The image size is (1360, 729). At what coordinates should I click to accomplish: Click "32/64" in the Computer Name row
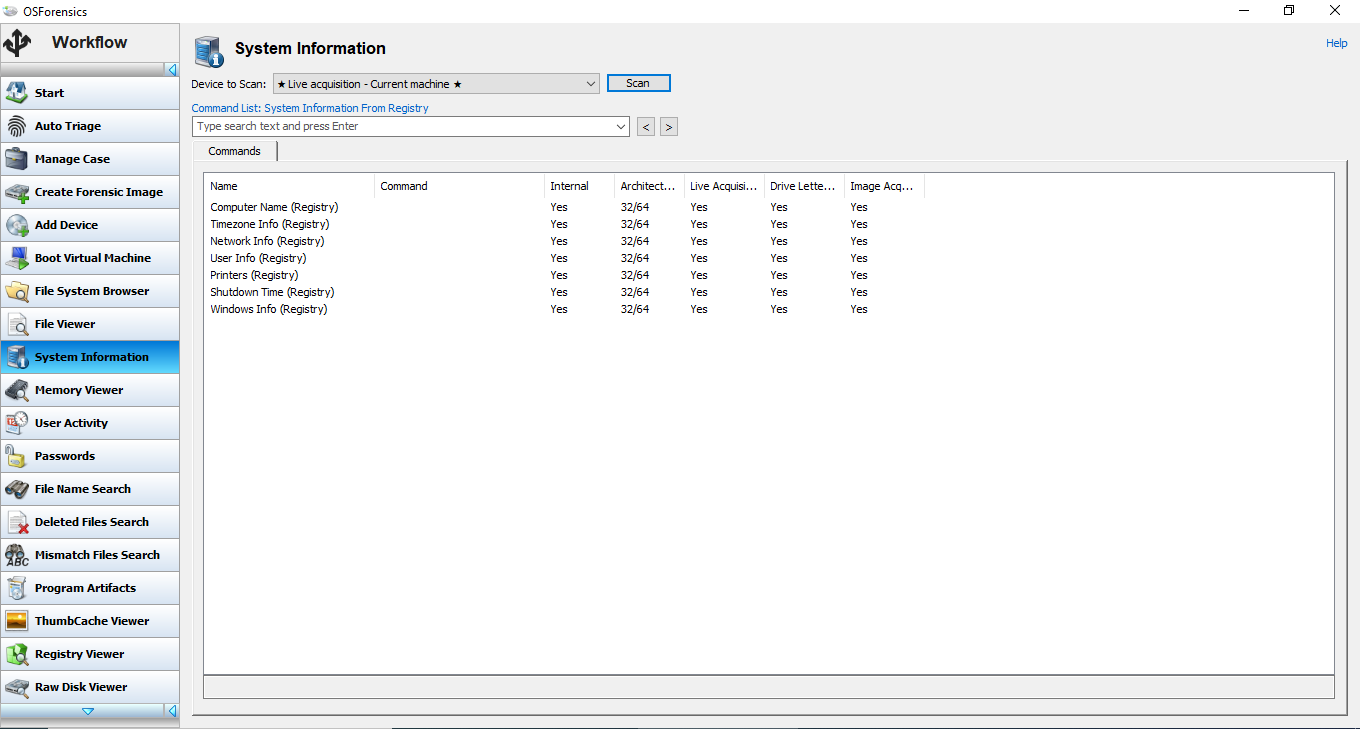(x=635, y=207)
